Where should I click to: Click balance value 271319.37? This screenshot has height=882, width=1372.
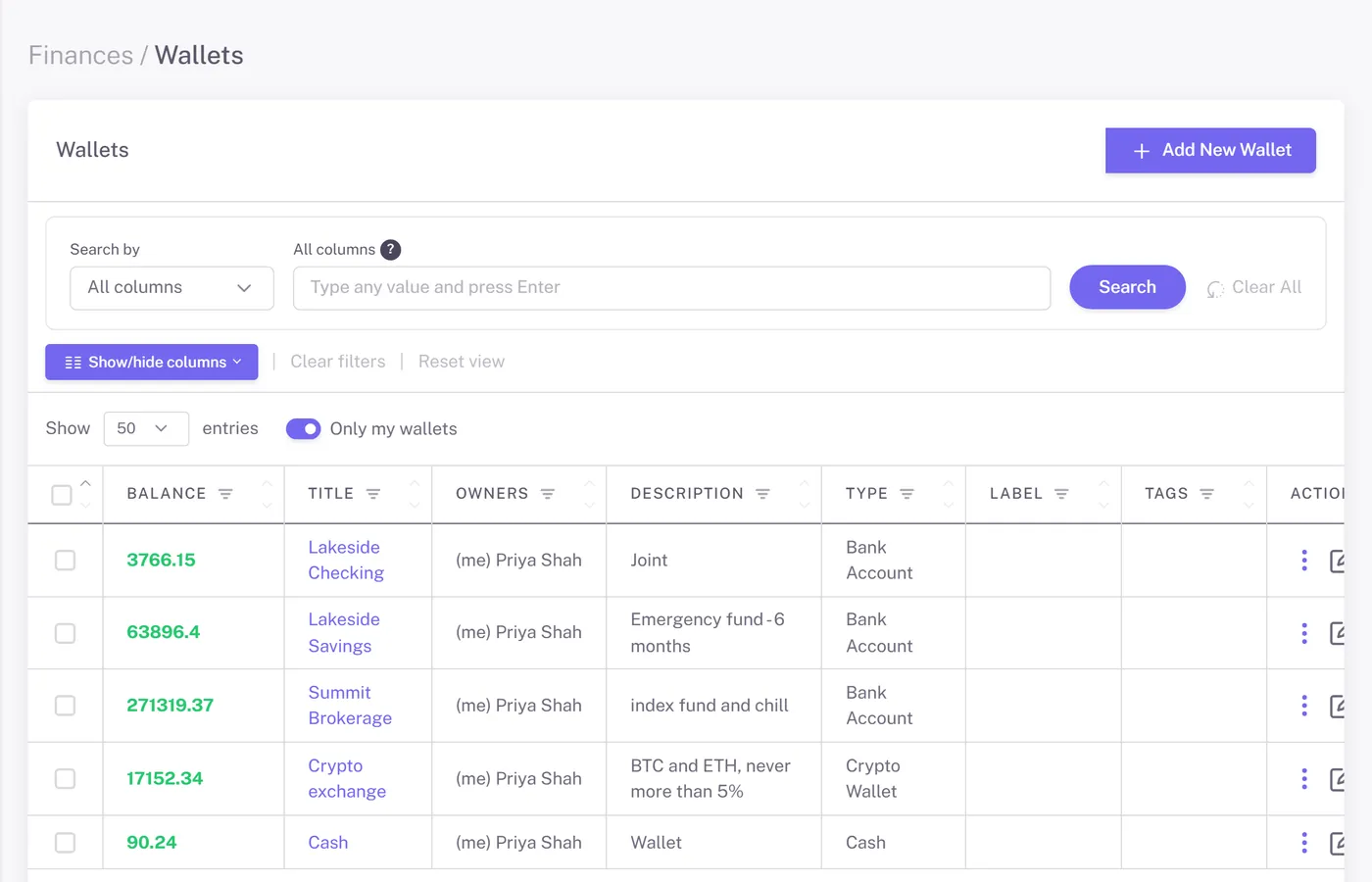pyautogui.click(x=171, y=706)
